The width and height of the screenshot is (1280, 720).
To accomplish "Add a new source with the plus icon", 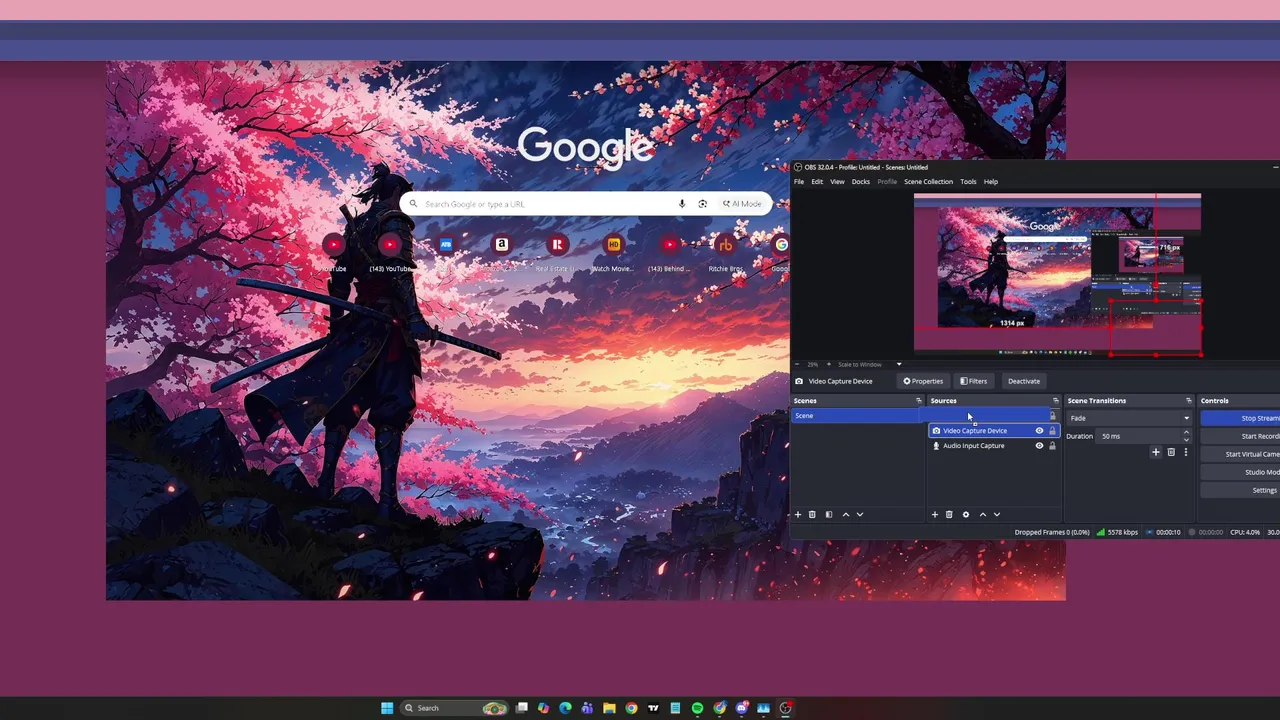I will coord(935,514).
